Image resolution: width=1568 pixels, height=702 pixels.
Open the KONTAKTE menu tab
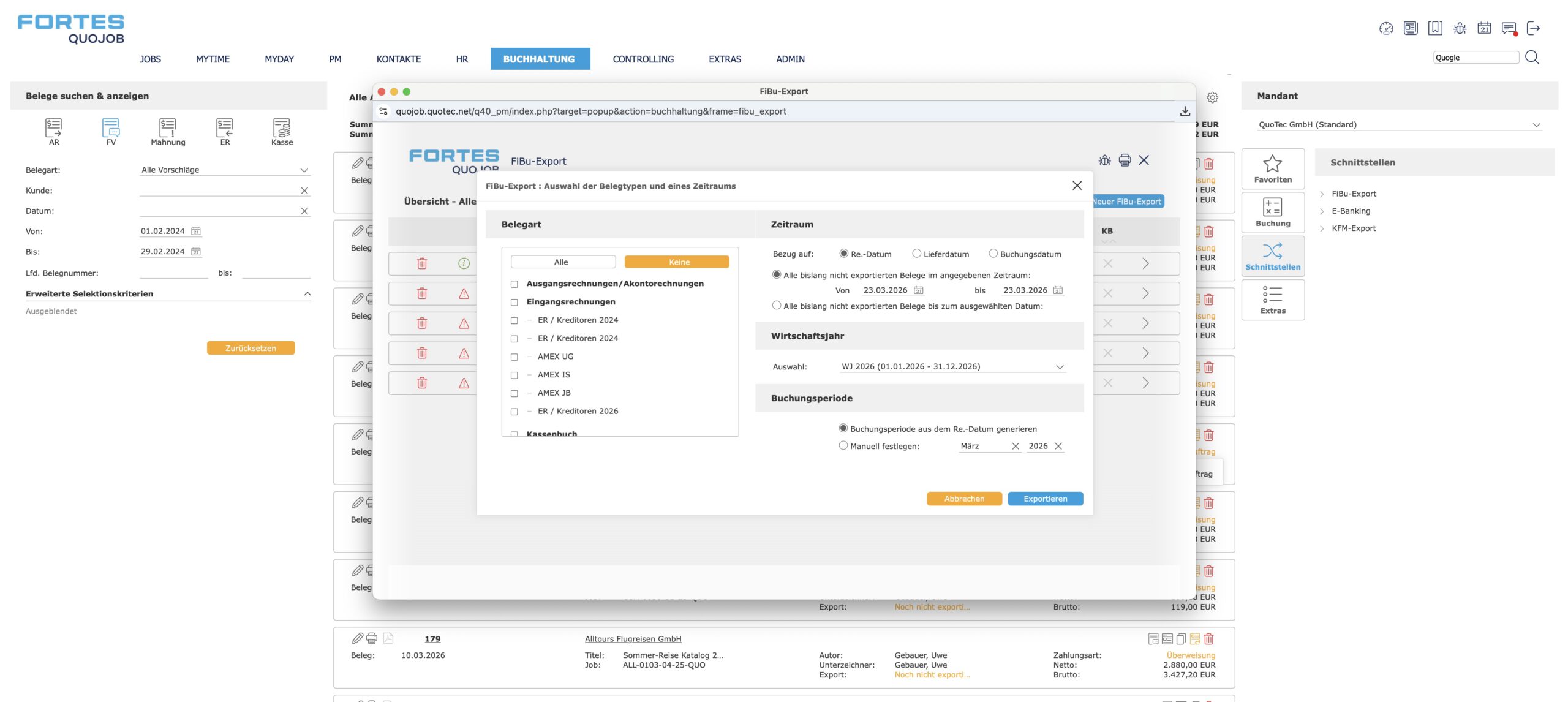pos(398,59)
